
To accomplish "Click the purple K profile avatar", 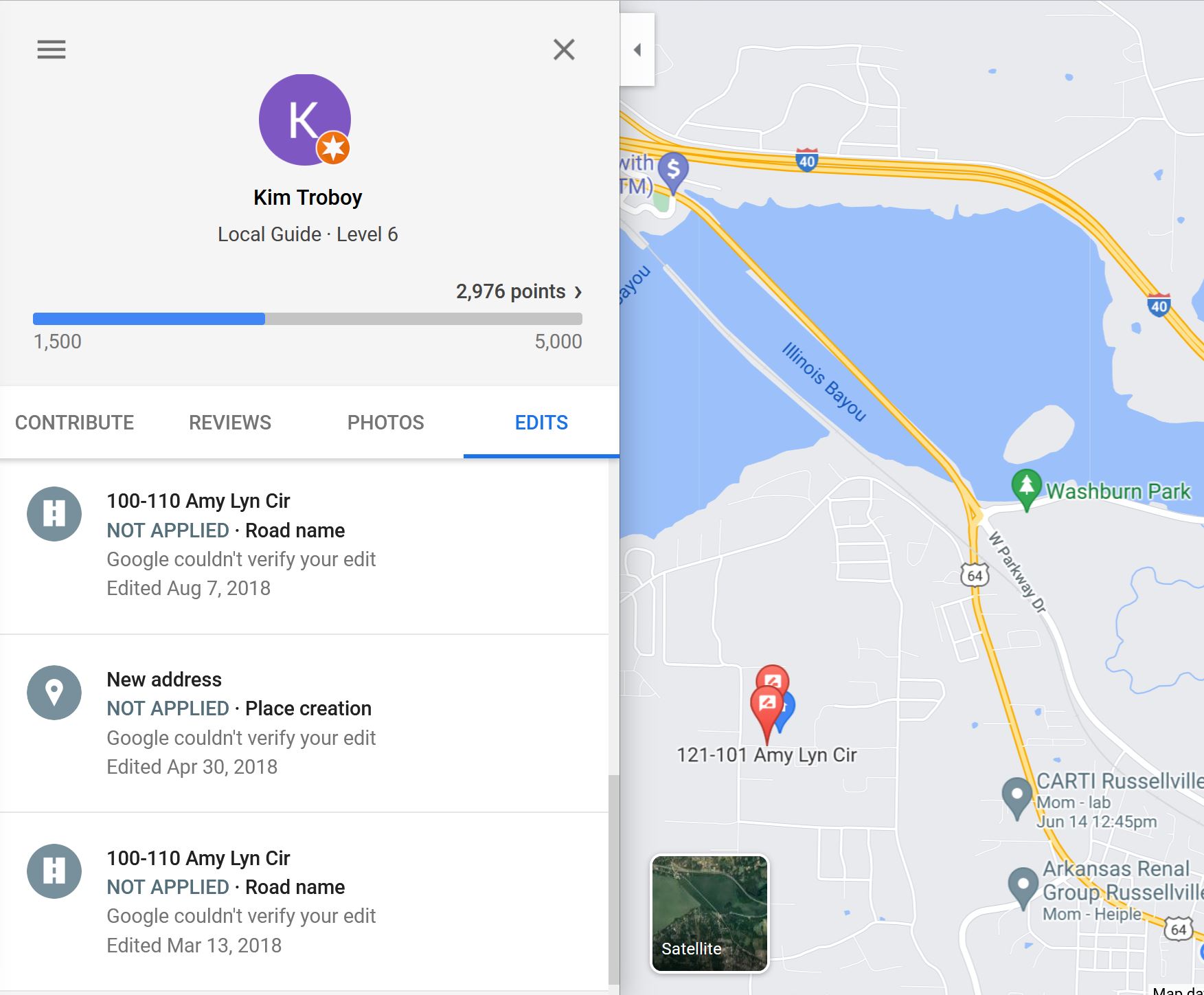I will click(305, 120).
